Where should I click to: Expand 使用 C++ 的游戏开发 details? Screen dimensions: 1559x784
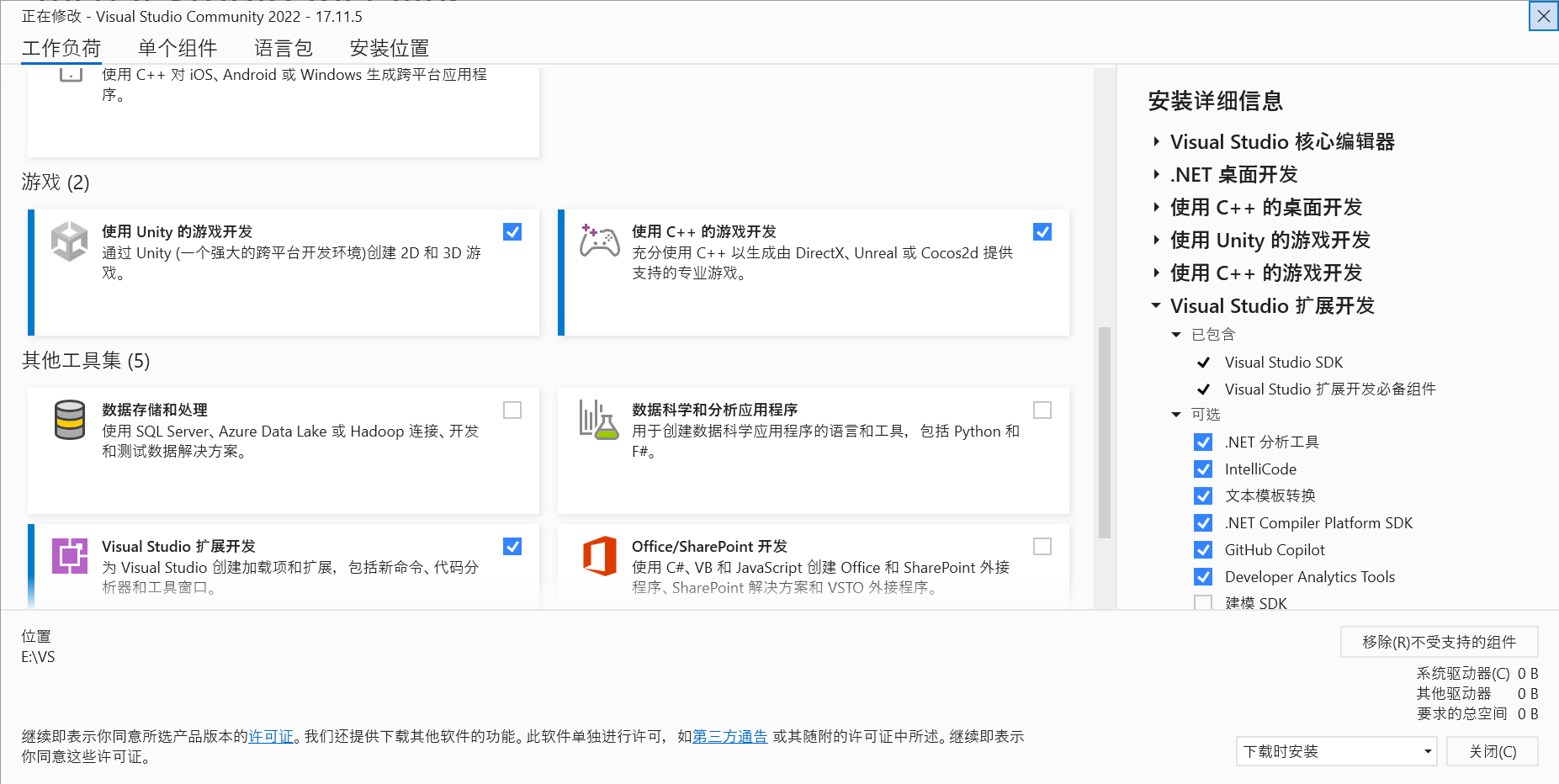click(1157, 273)
